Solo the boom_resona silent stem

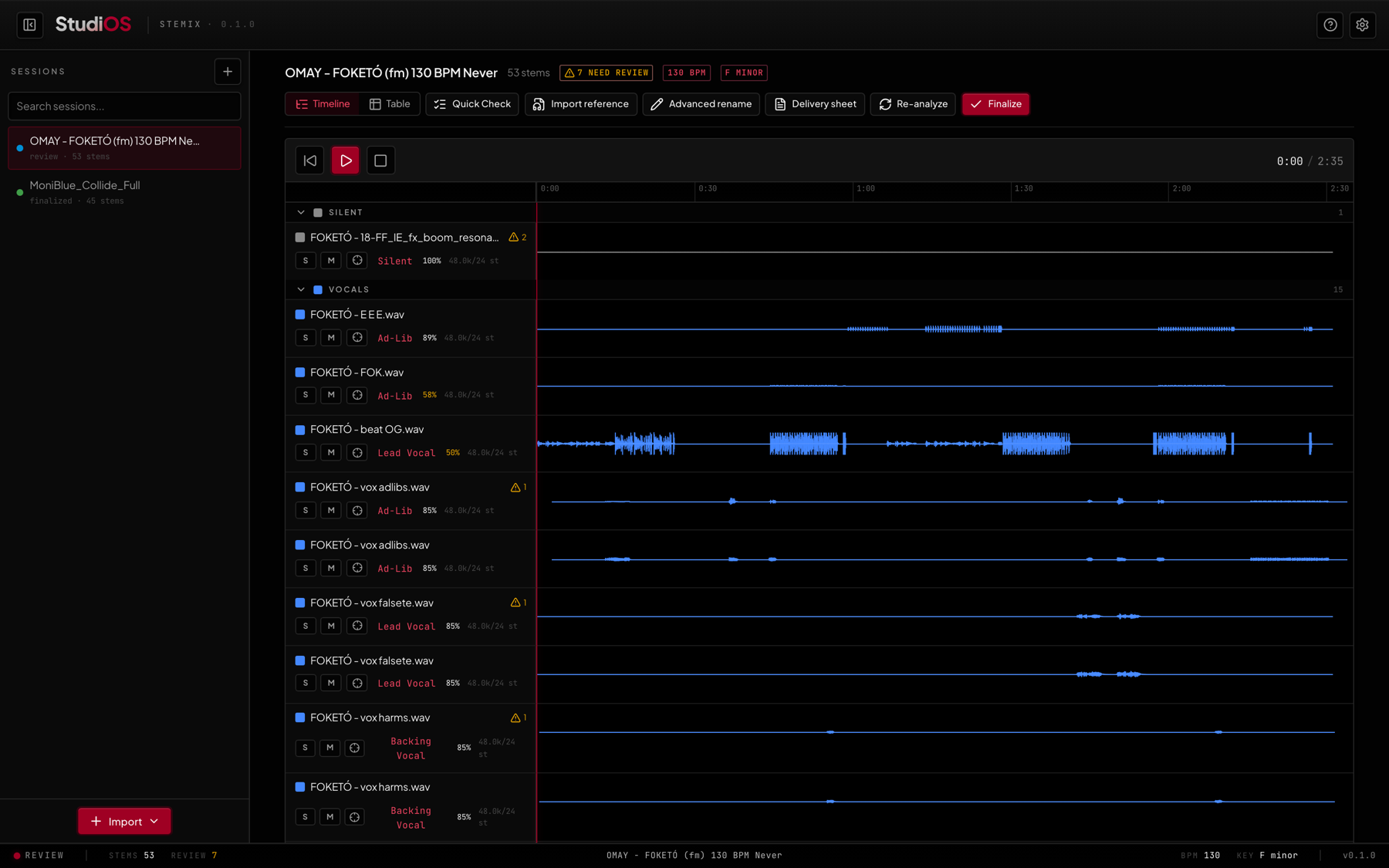pos(306,261)
